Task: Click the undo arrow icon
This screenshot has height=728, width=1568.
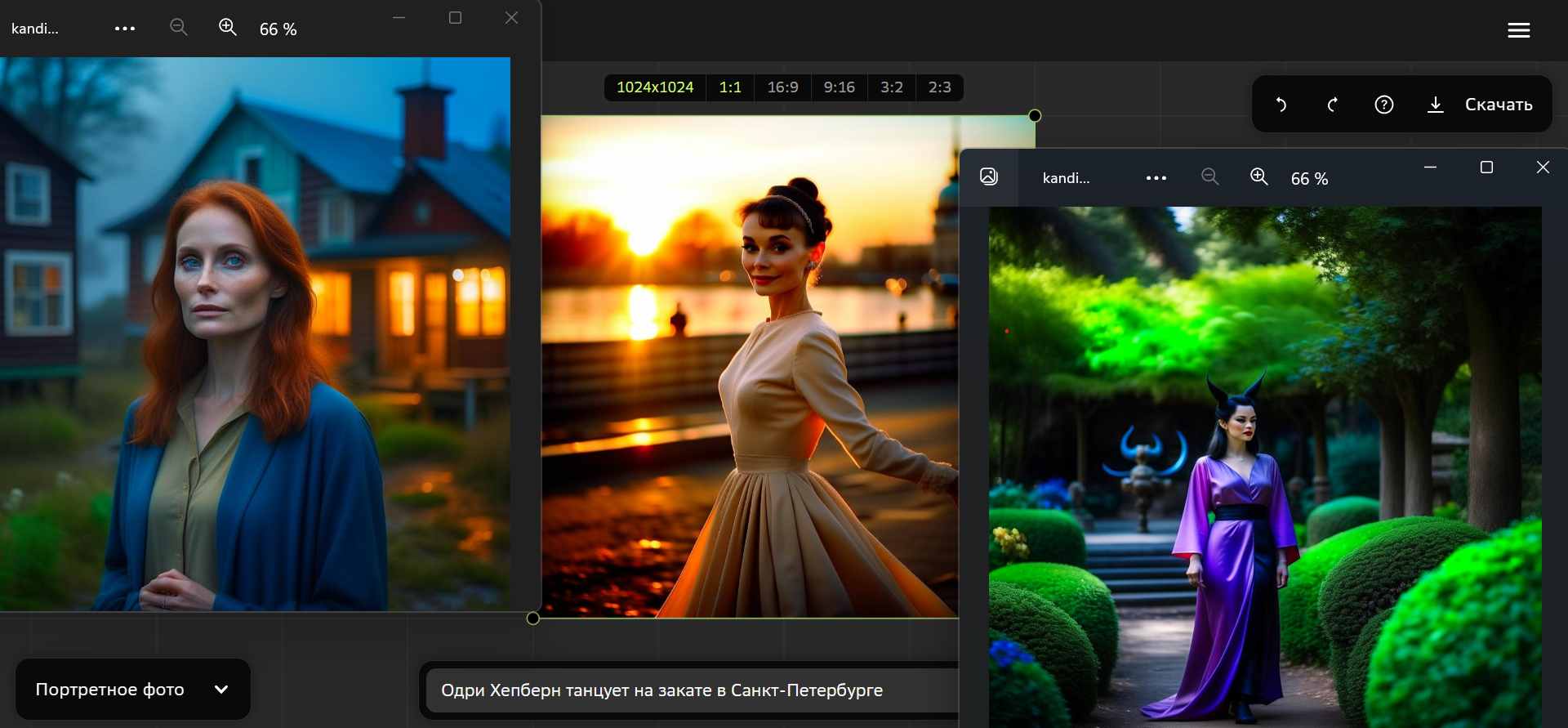Action: click(x=1281, y=105)
